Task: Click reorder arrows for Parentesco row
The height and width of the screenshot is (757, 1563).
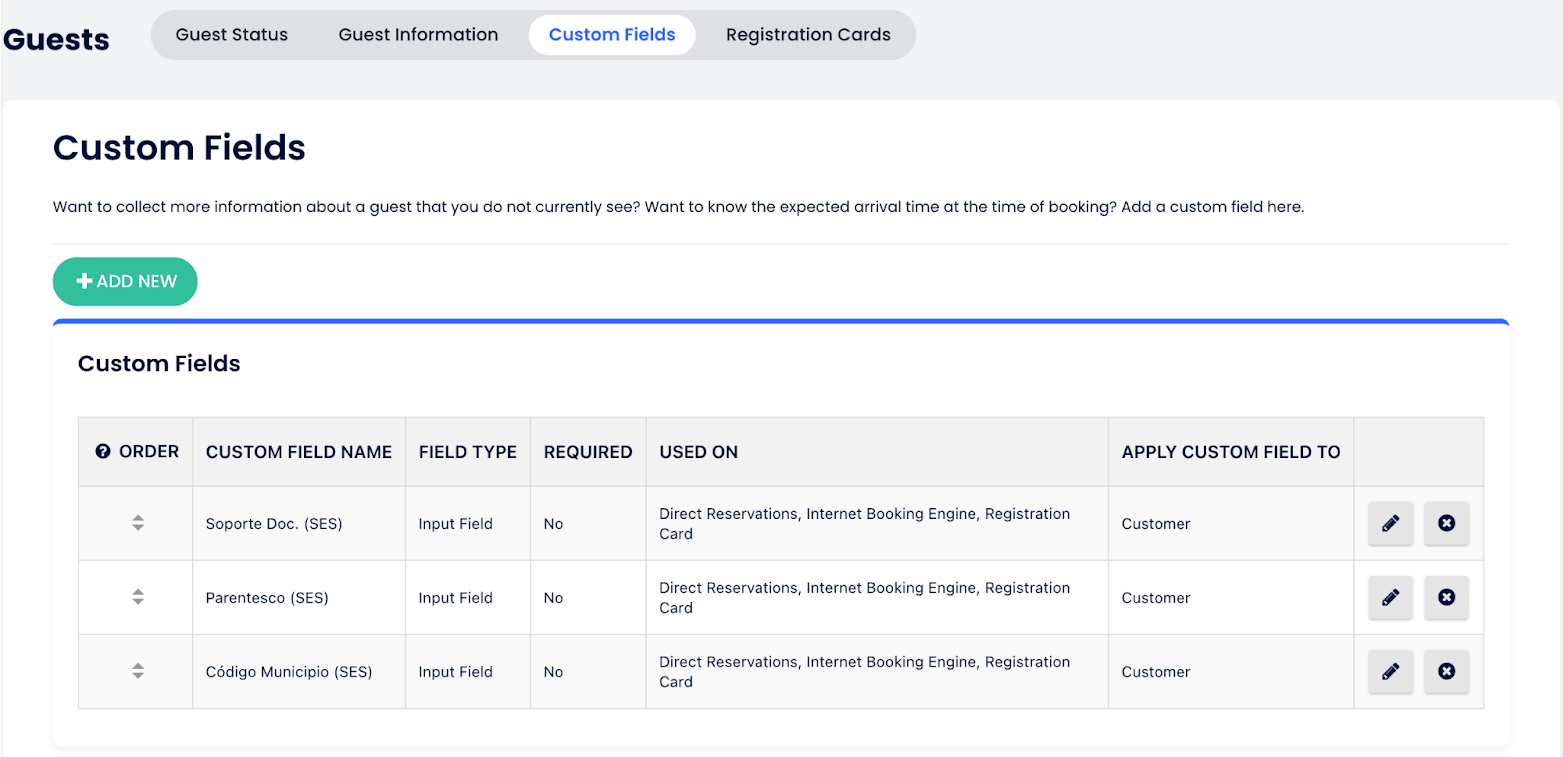Action: [x=138, y=597]
